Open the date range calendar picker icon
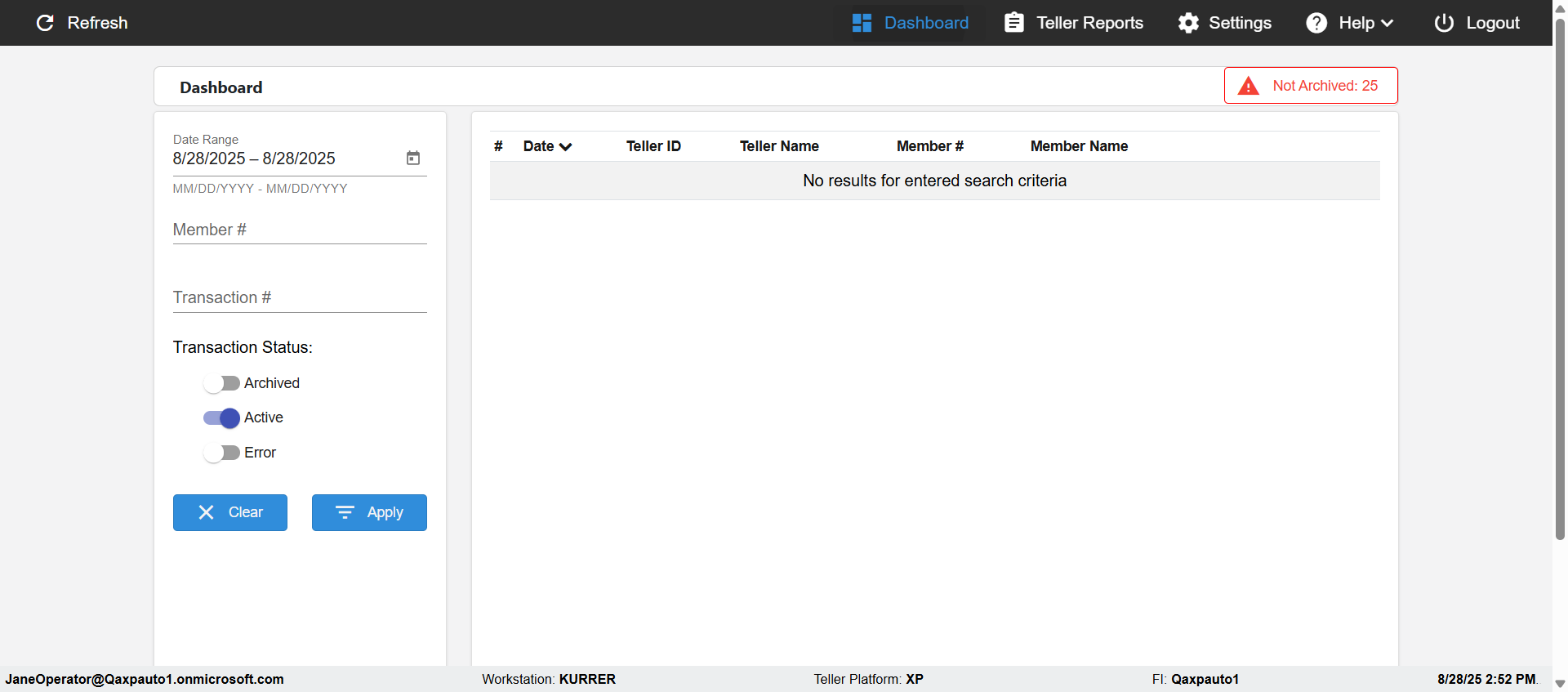The image size is (1568, 692). pos(413,158)
